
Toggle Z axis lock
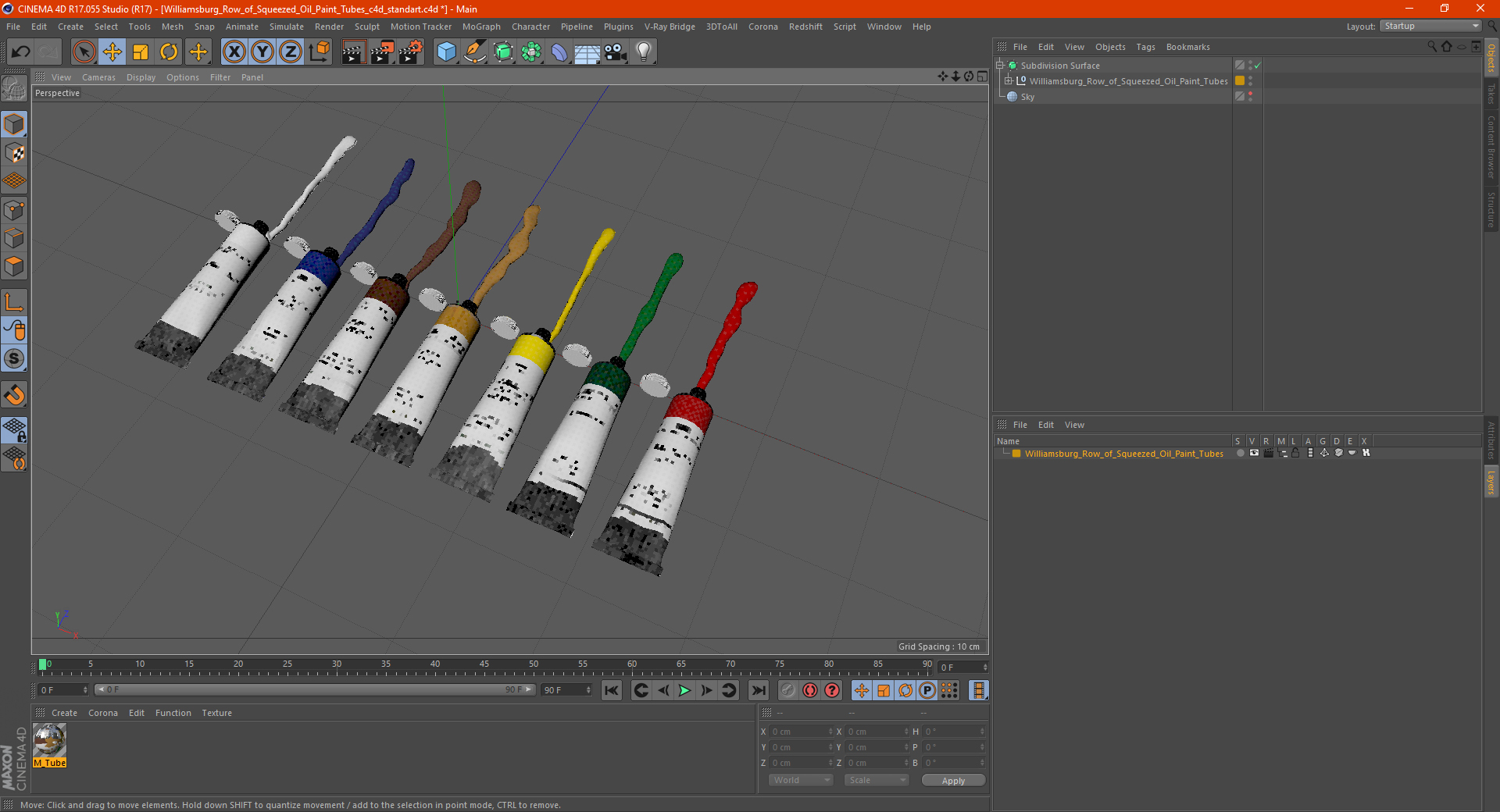(x=291, y=52)
